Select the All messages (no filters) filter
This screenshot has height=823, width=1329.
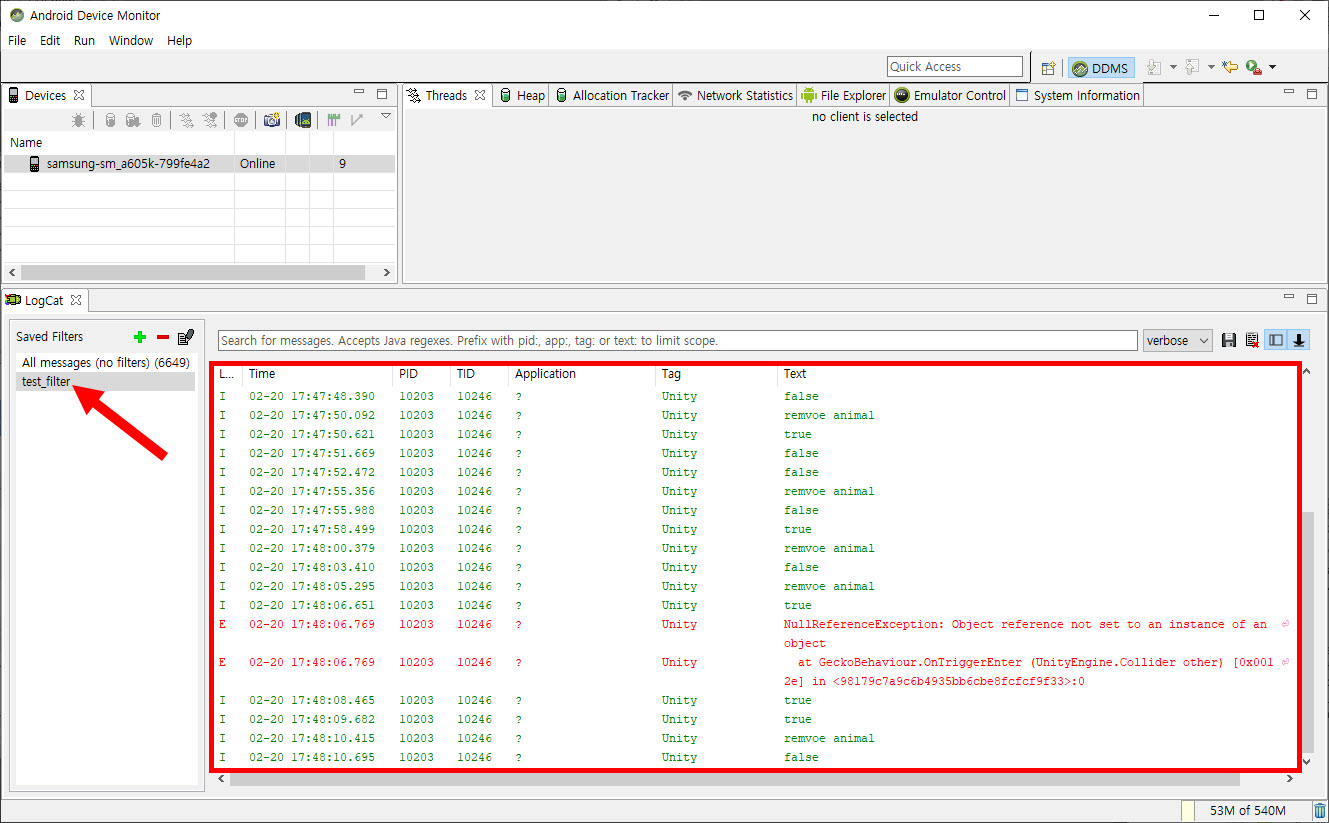[x=106, y=362]
